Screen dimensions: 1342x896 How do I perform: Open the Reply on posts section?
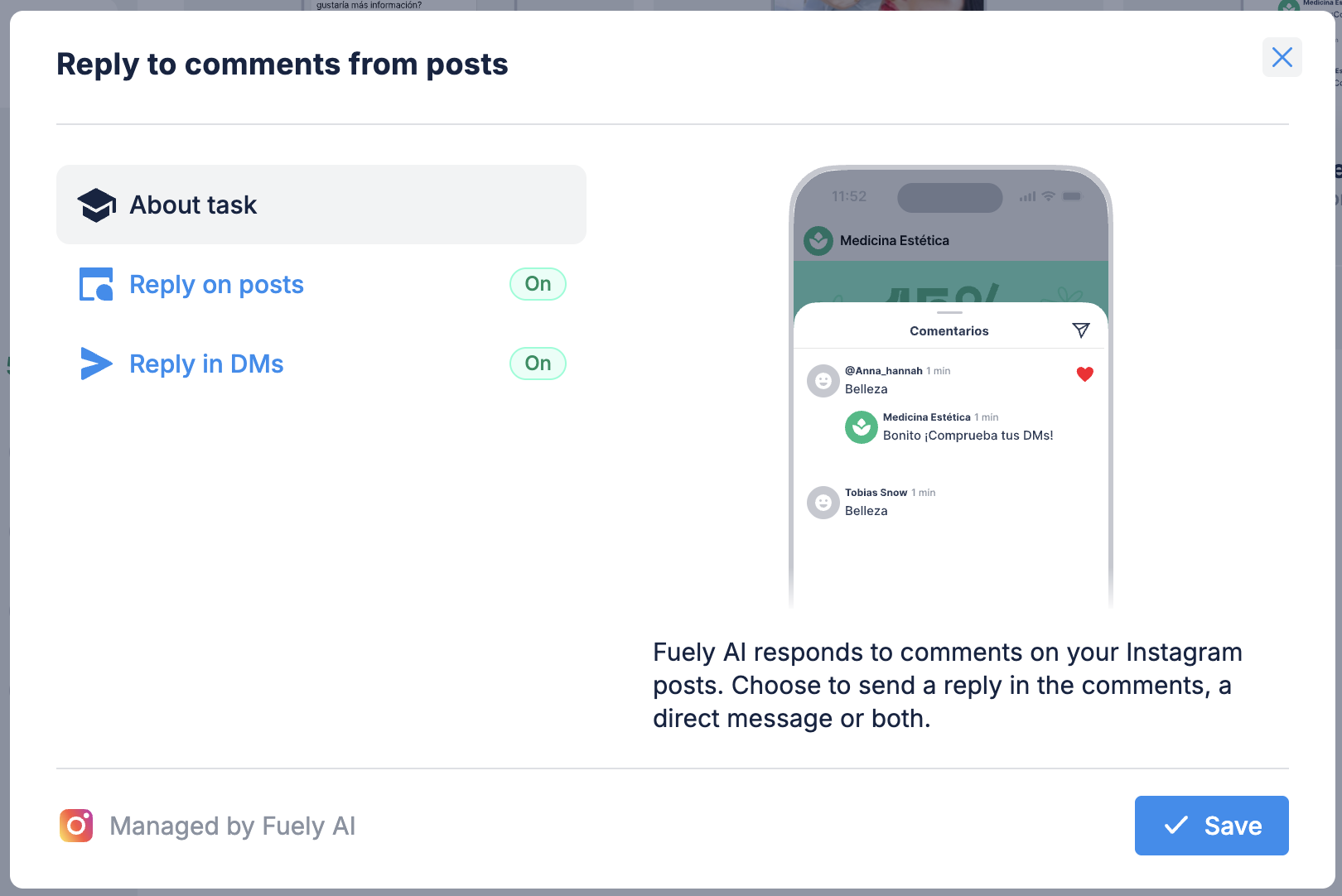click(216, 284)
